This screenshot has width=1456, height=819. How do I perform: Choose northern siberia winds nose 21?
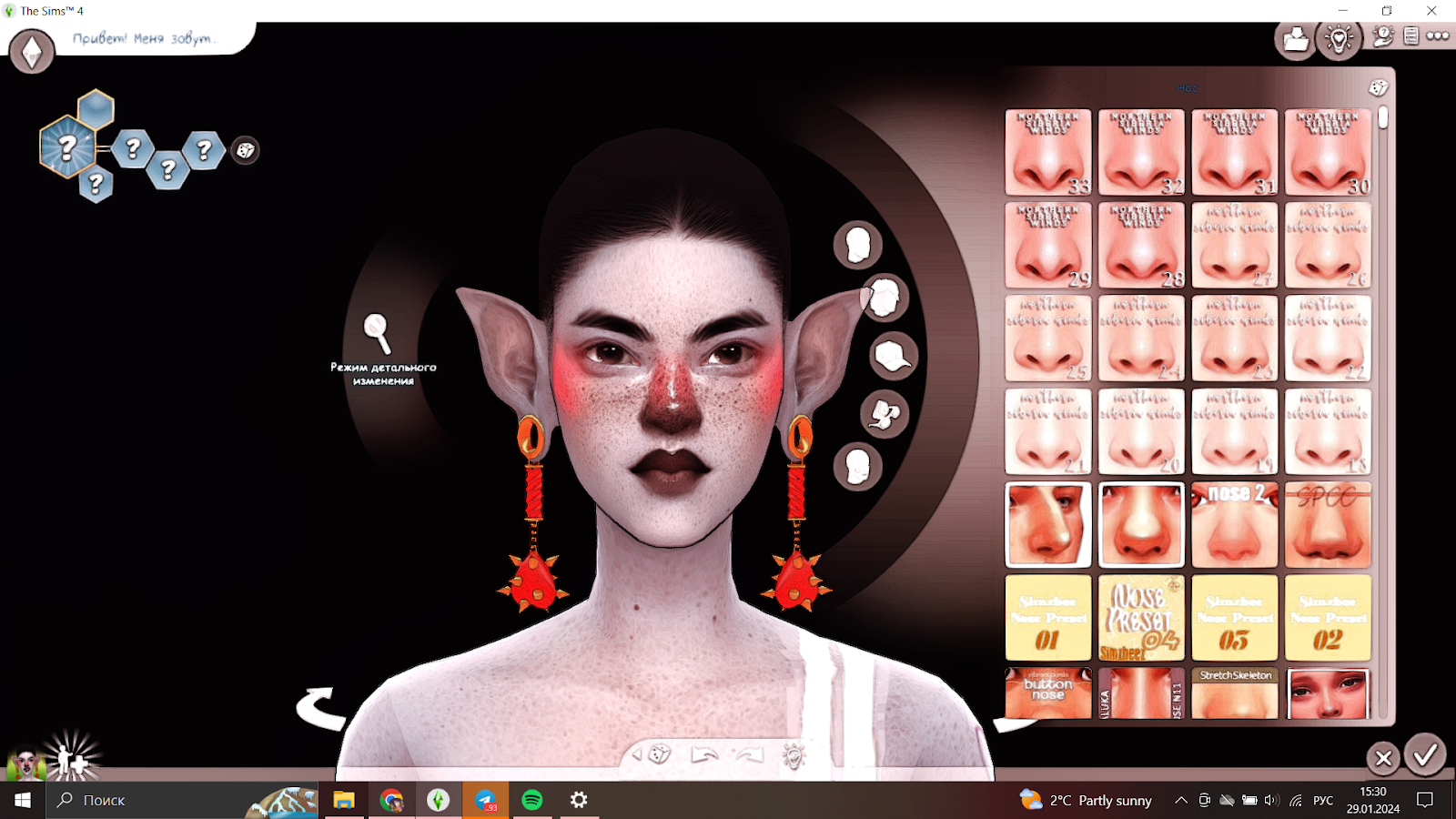(x=1048, y=432)
